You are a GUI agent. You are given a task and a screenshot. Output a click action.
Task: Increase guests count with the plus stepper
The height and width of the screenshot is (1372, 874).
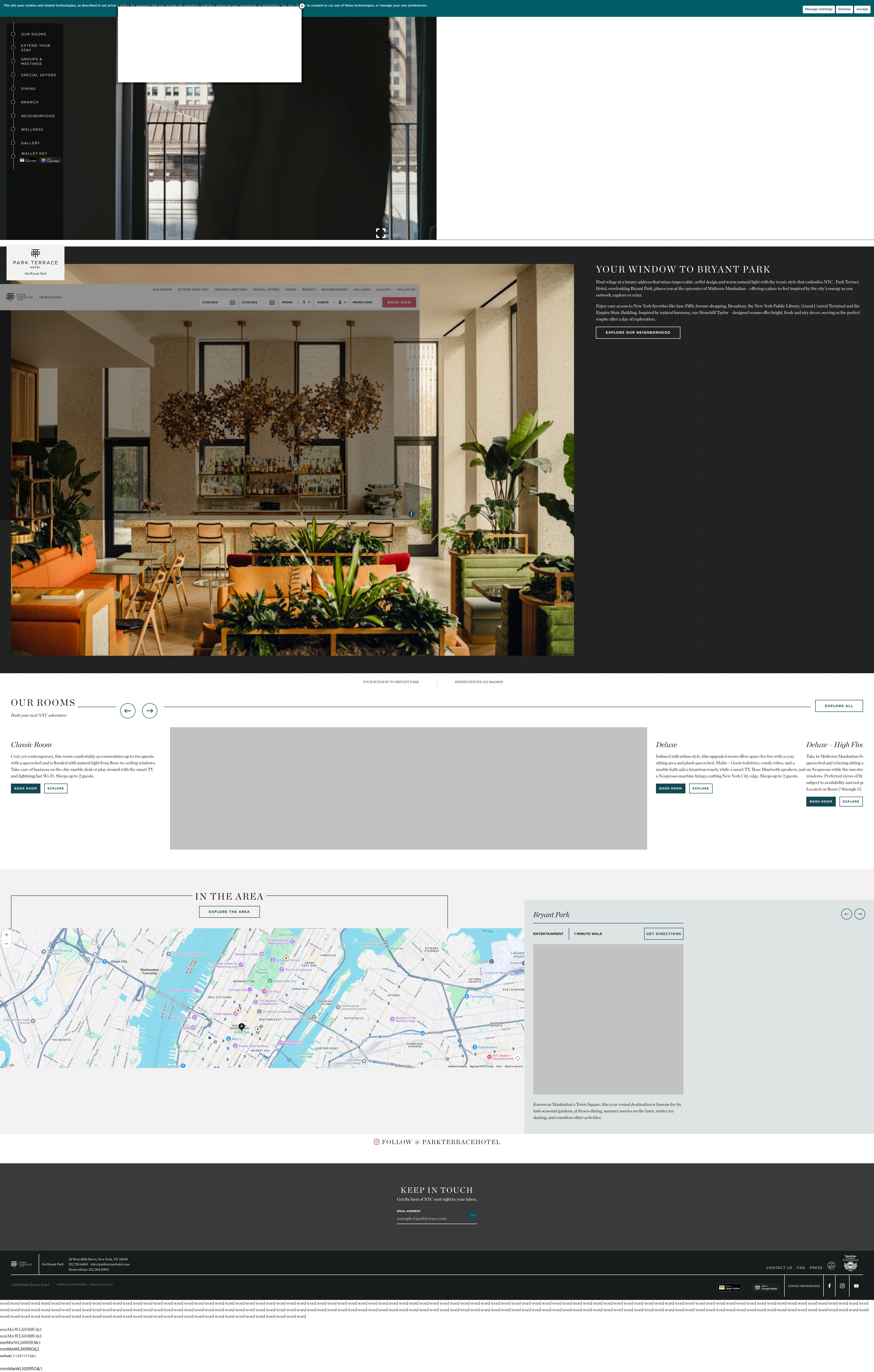(345, 303)
